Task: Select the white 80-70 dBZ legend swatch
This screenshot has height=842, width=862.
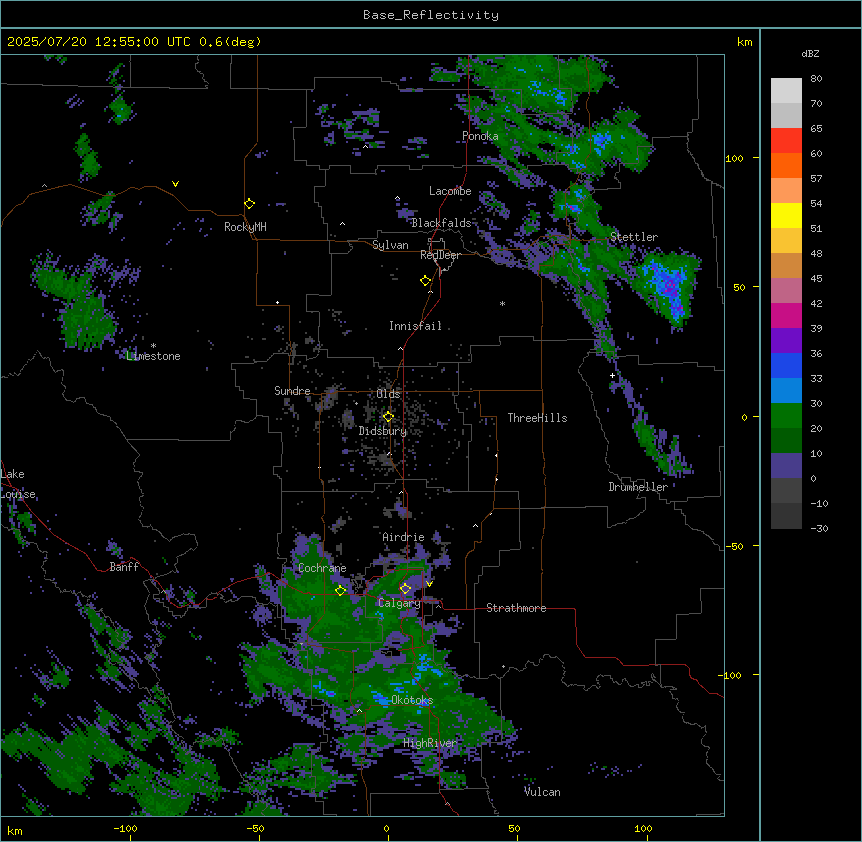Action: (786, 91)
